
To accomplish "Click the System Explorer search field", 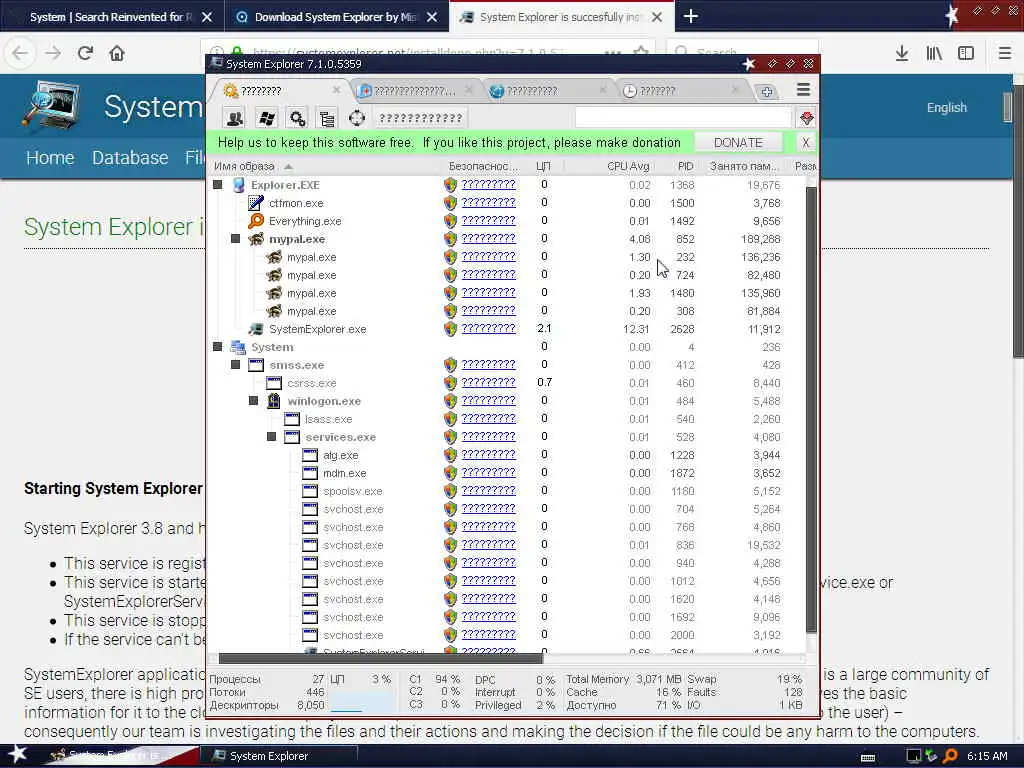I will 683,118.
